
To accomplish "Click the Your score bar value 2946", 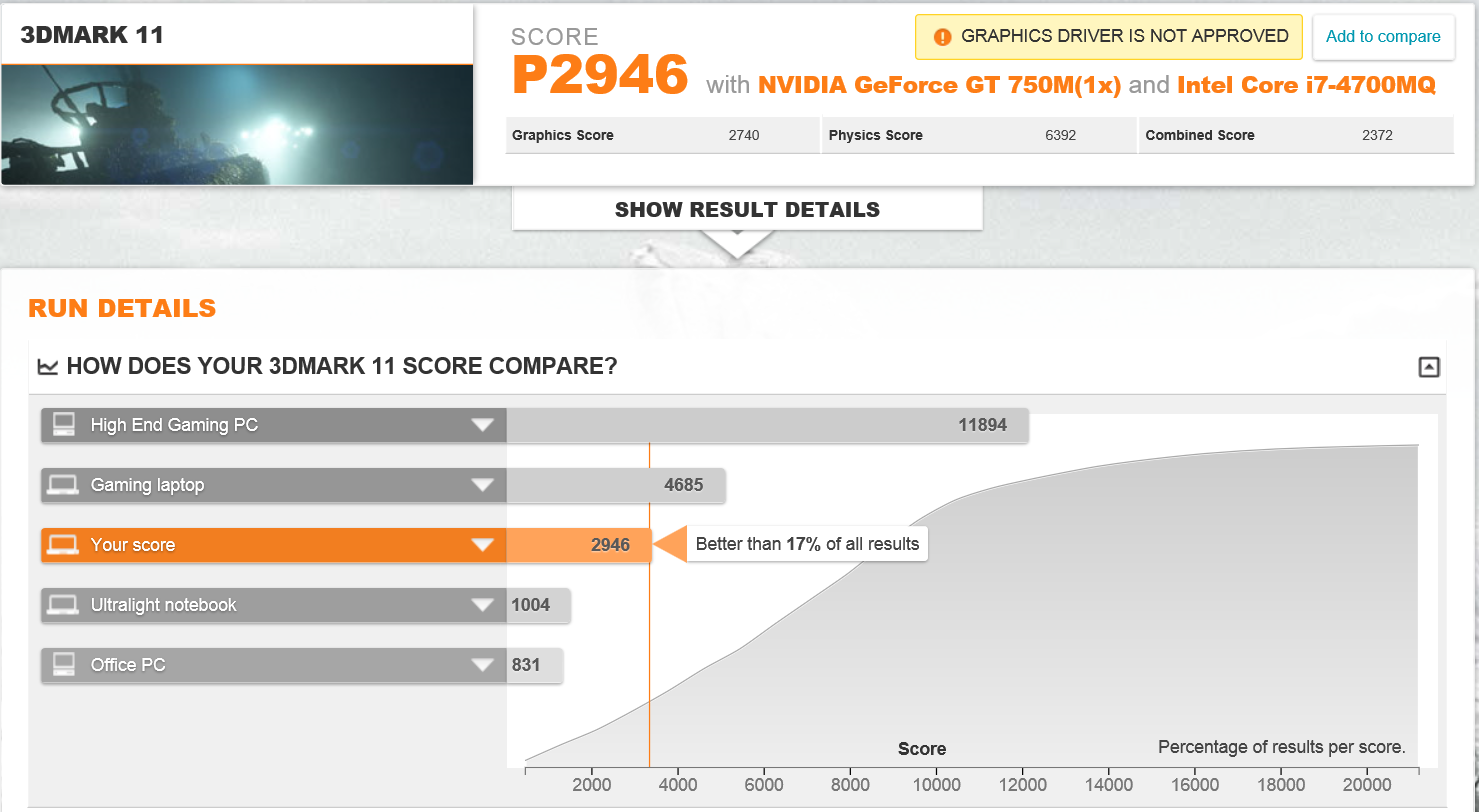I will coord(610,545).
